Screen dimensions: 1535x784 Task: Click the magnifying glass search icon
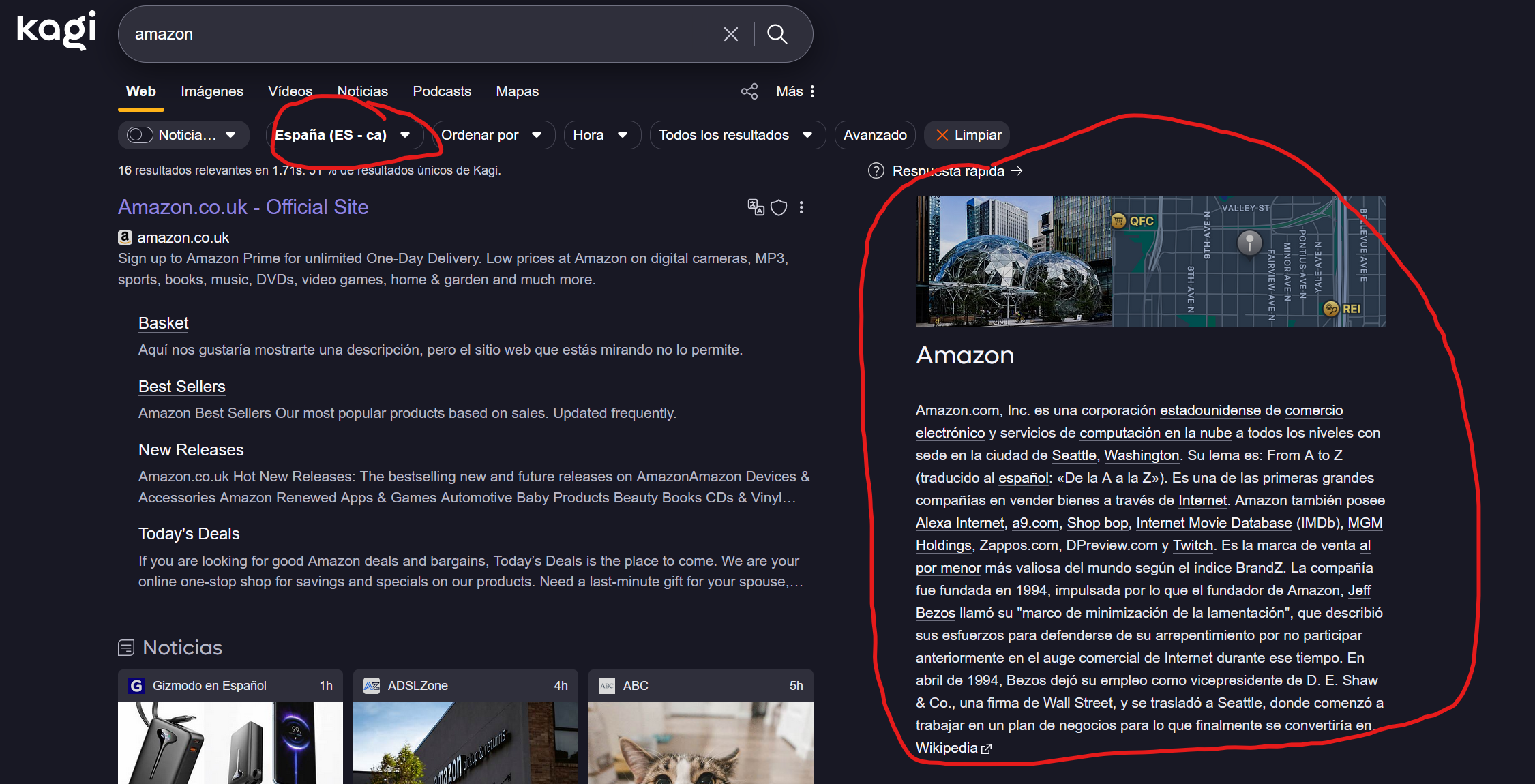[777, 34]
